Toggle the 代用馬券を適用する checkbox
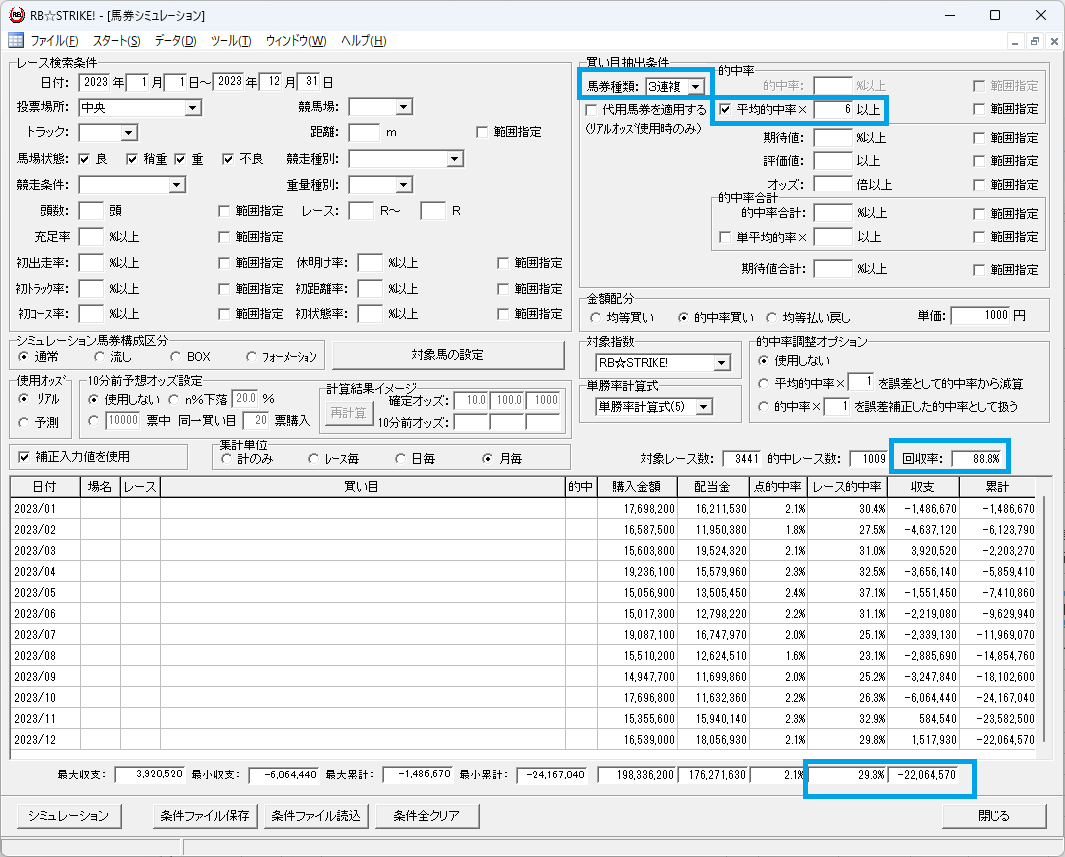The width and height of the screenshot is (1065, 857). pyautogui.click(x=592, y=109)
